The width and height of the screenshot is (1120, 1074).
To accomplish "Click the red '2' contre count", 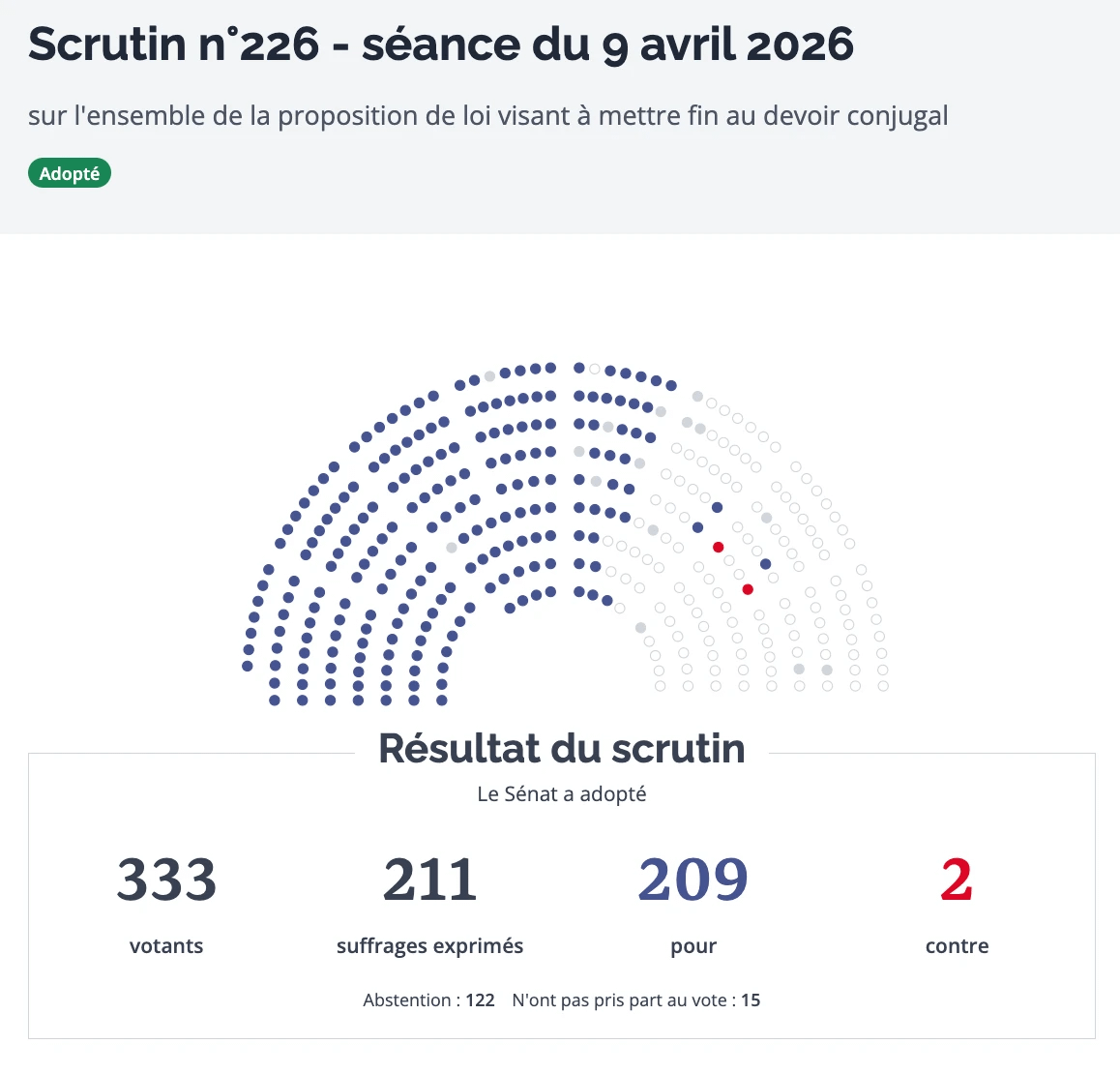I will click(x=956, y=880).
